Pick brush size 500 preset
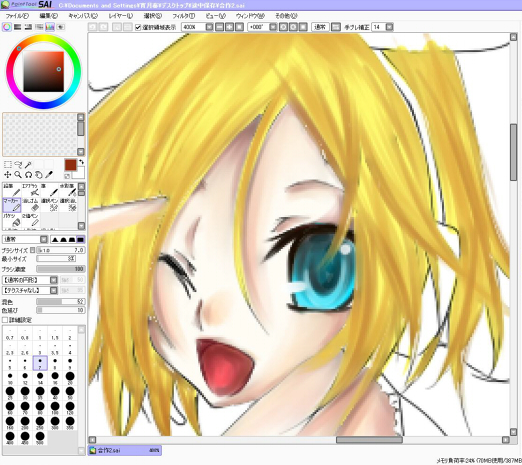 40,438
